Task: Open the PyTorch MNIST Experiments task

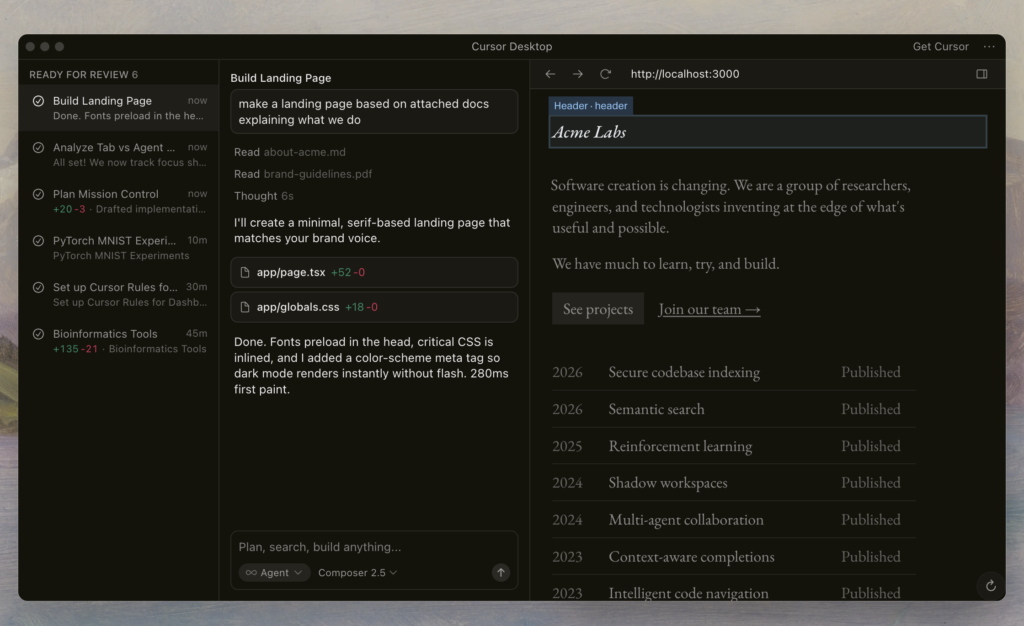Action: (x=118, y=247)
